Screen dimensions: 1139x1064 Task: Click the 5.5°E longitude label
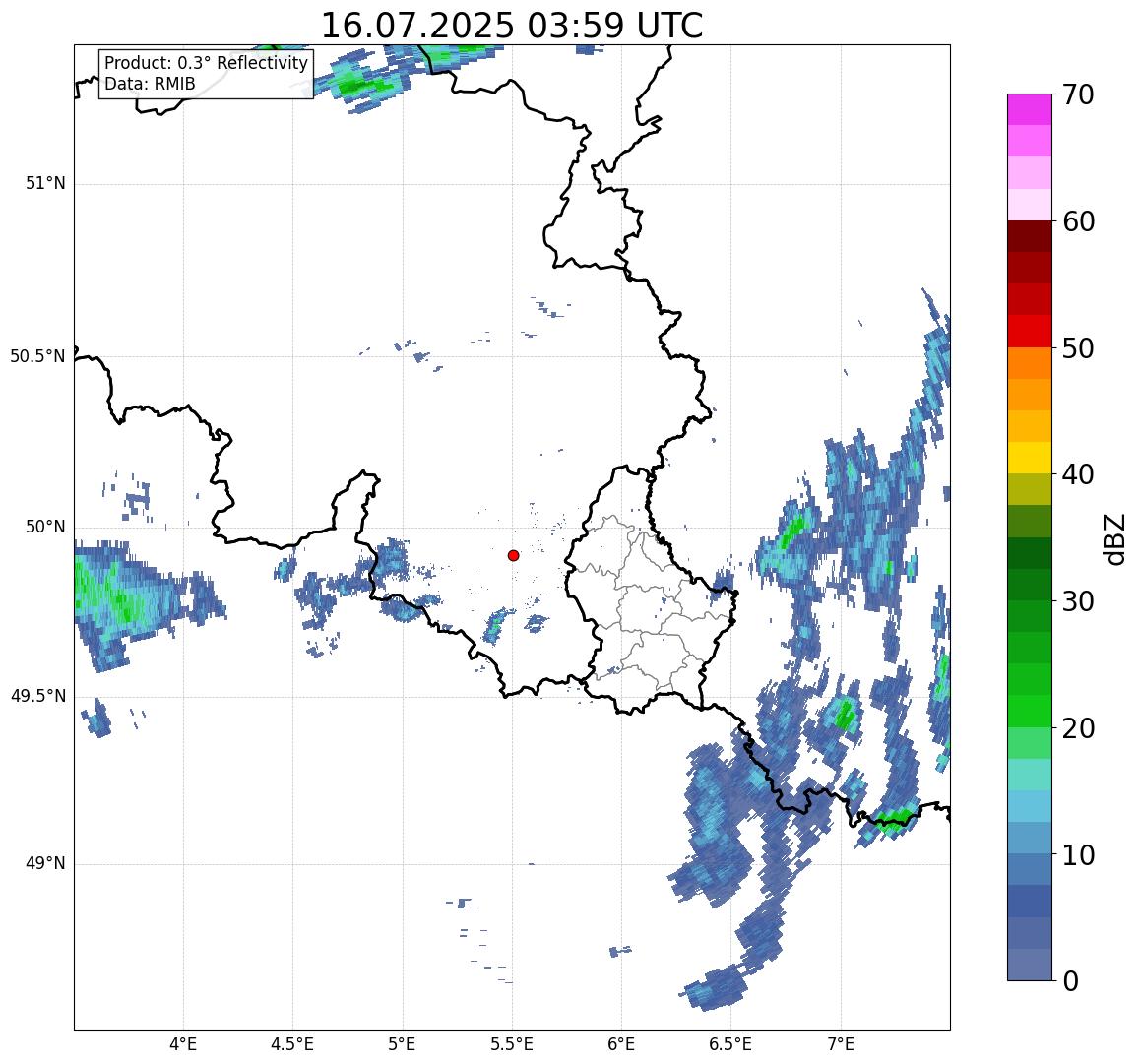pyautogui.click(x=512, y=1044)
